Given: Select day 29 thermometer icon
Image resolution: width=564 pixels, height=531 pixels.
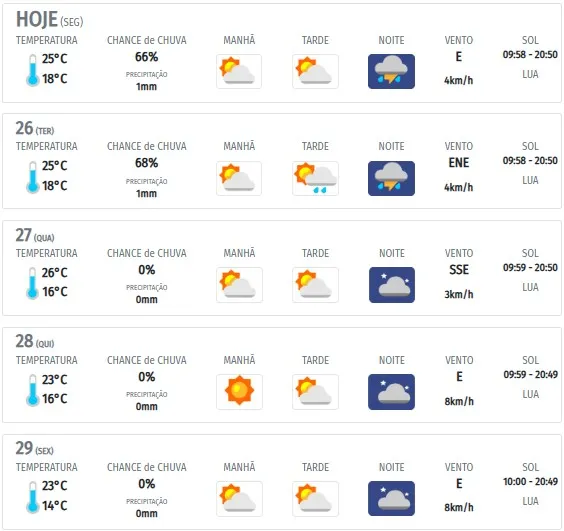Looking at the screenshot, I should (32, 497).
